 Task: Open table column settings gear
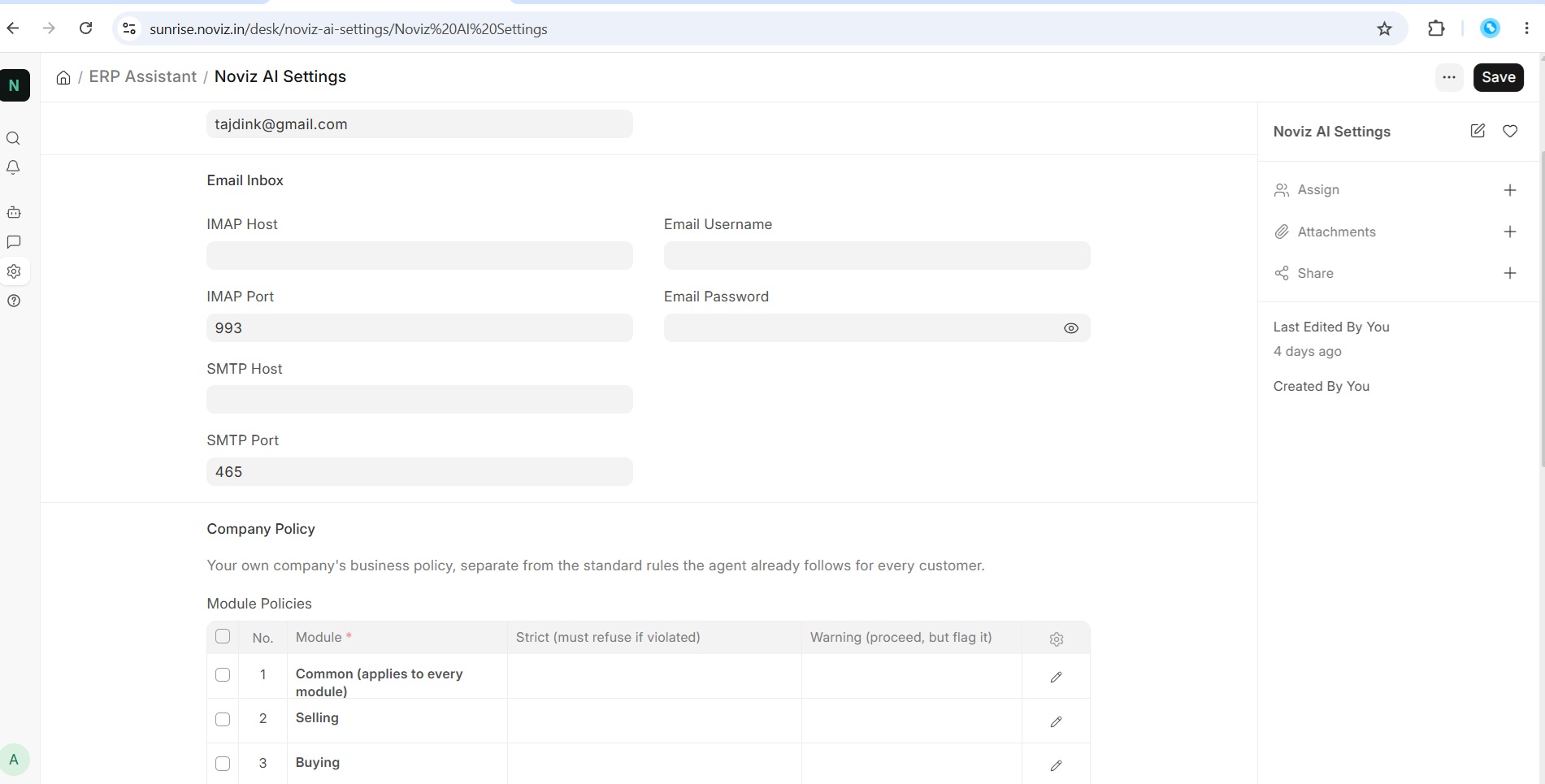point(1057,639)
